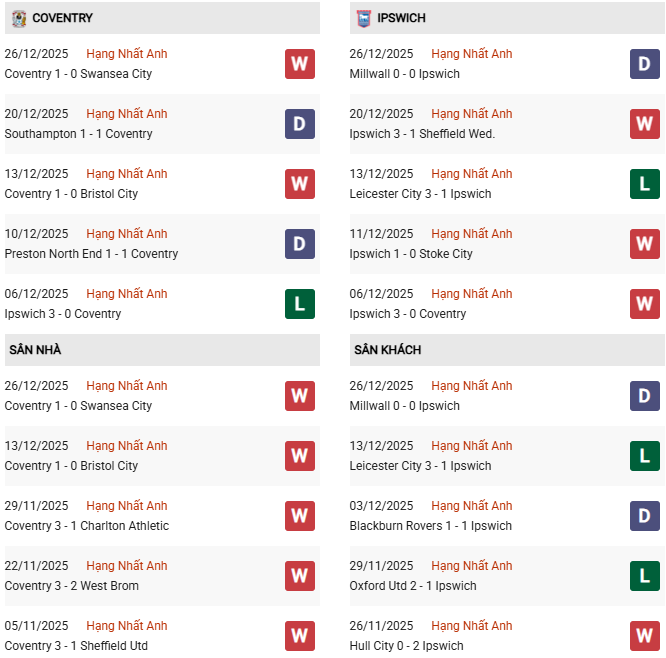Click the COVENTRY team header title
666x658 pixels.
click(63, 18)
